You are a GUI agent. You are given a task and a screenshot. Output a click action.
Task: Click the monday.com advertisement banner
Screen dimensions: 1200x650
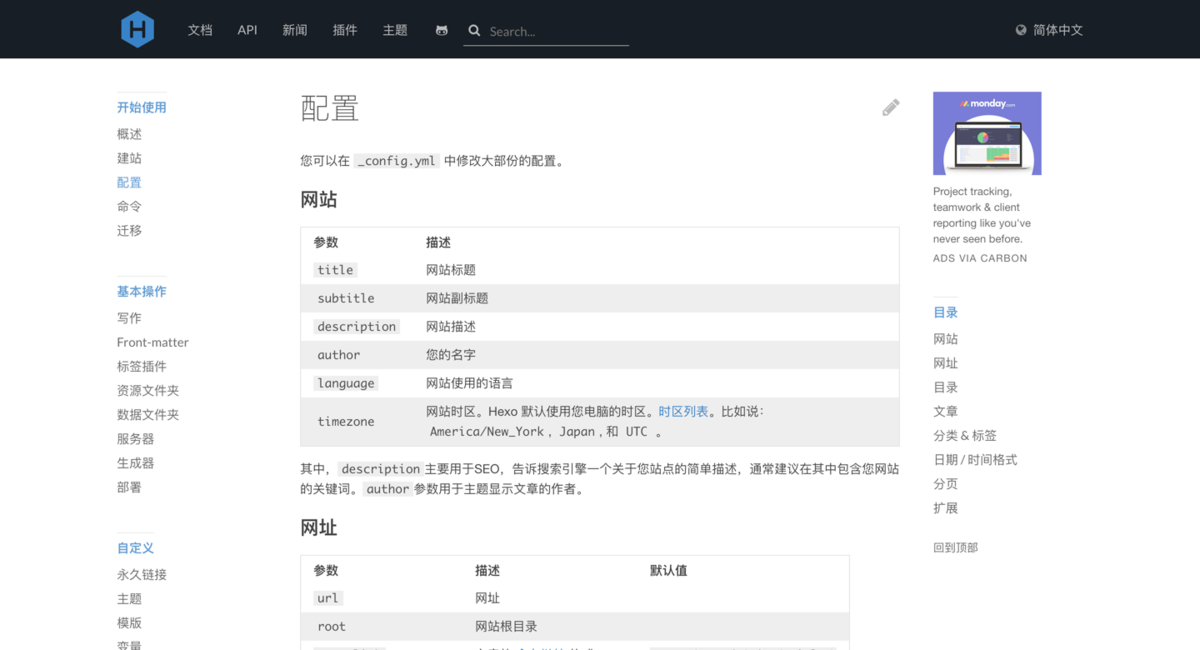pos(986,133)
